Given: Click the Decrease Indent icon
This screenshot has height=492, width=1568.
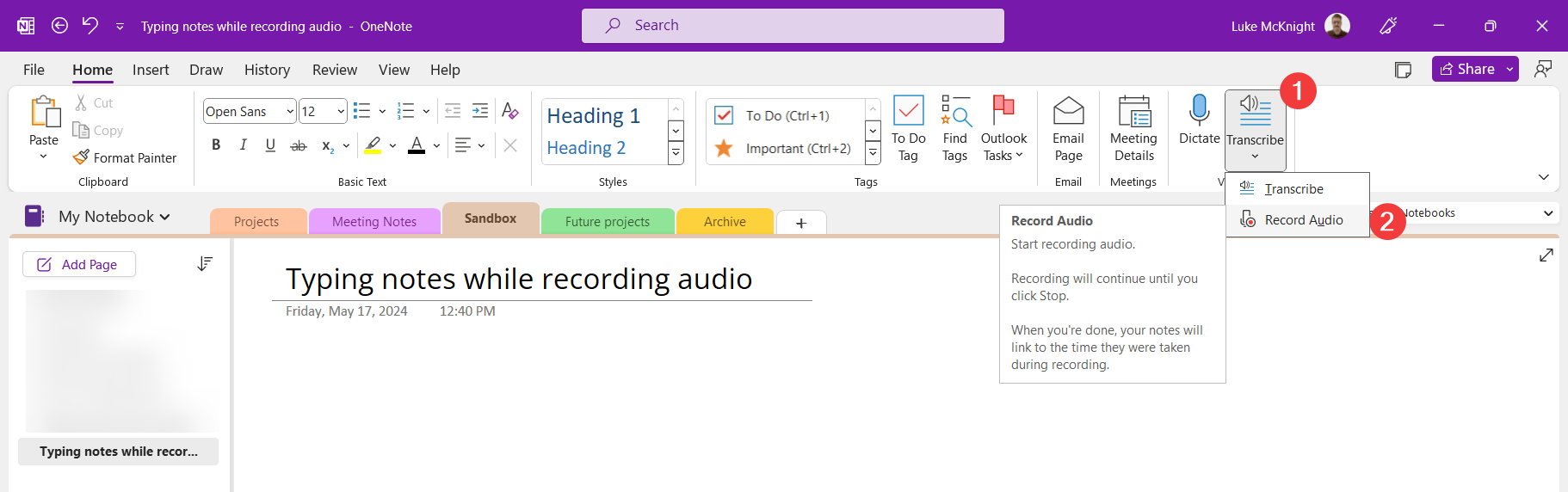Looking at the screenshot, I should [x=453, y=110].
